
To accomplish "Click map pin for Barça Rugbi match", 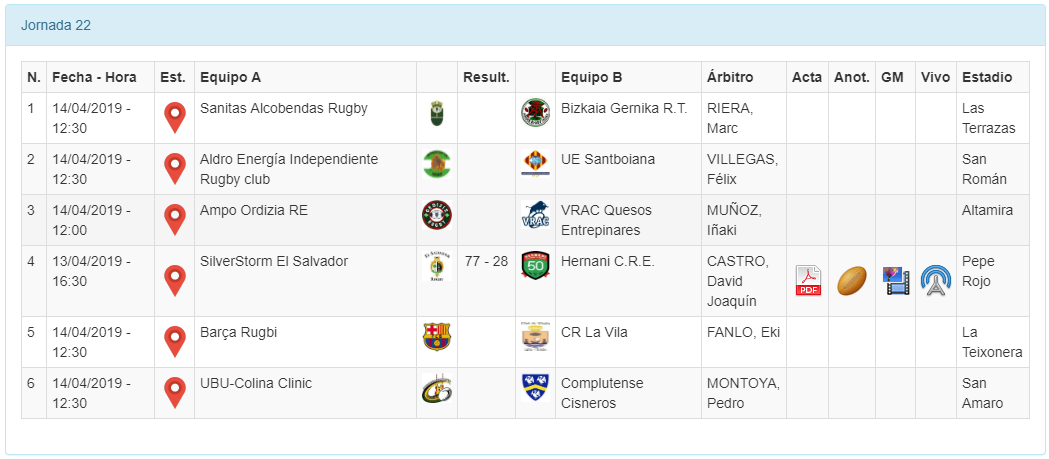I will point(175,342).
